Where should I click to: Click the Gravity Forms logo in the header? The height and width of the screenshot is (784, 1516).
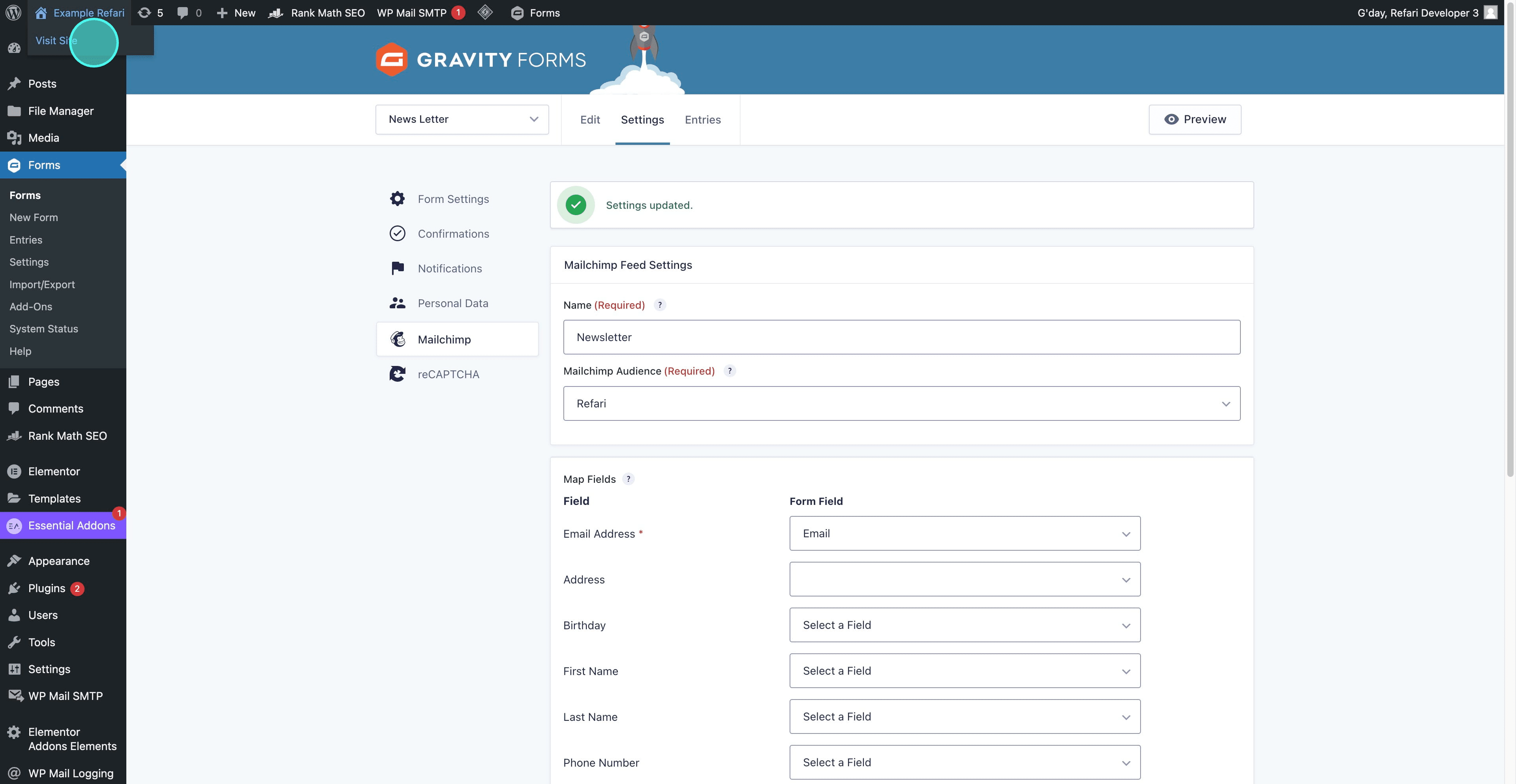pyautogui.click(x=481, y=60)
